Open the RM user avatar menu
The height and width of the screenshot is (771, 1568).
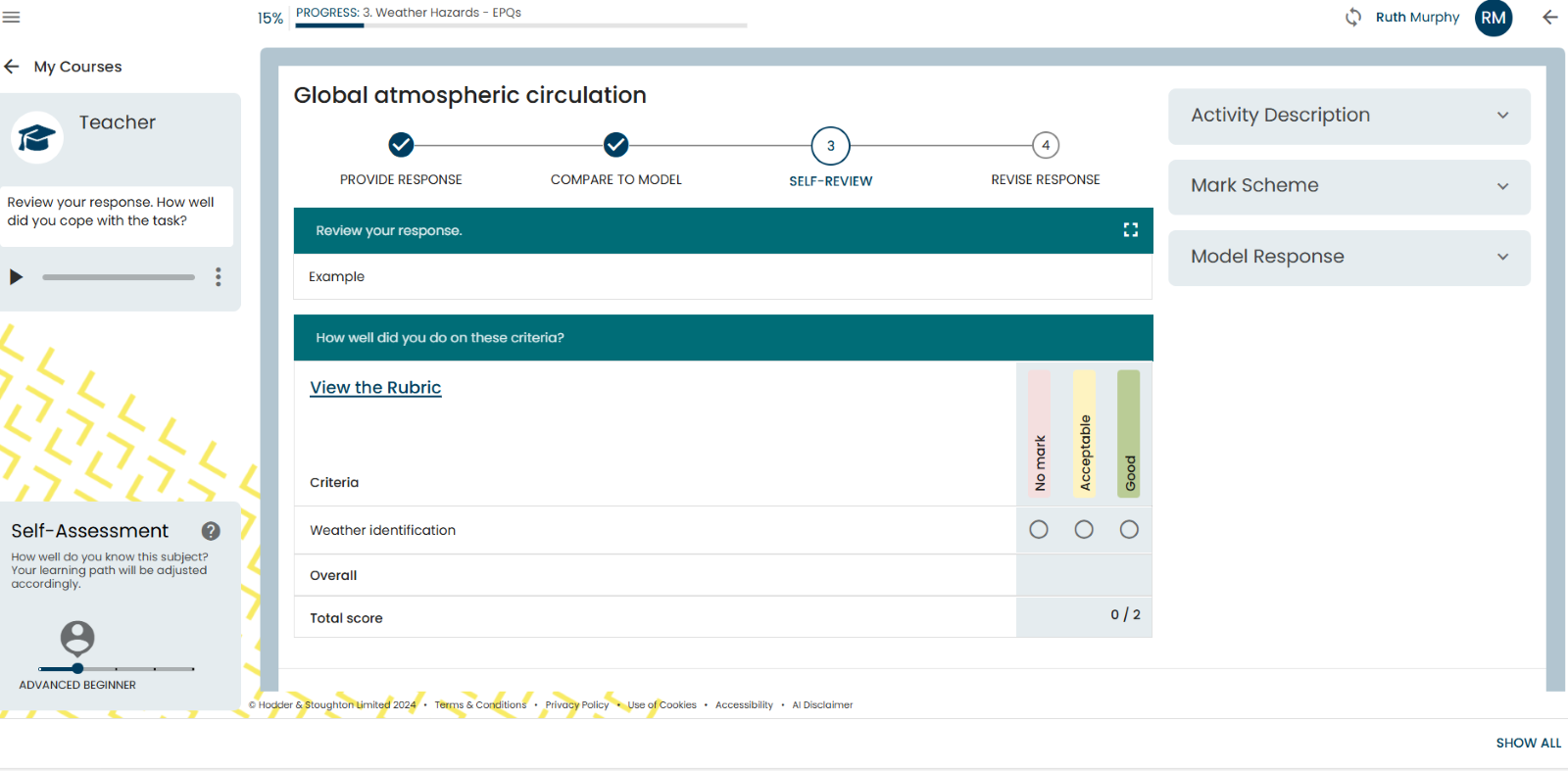[x=1494, y=18]
